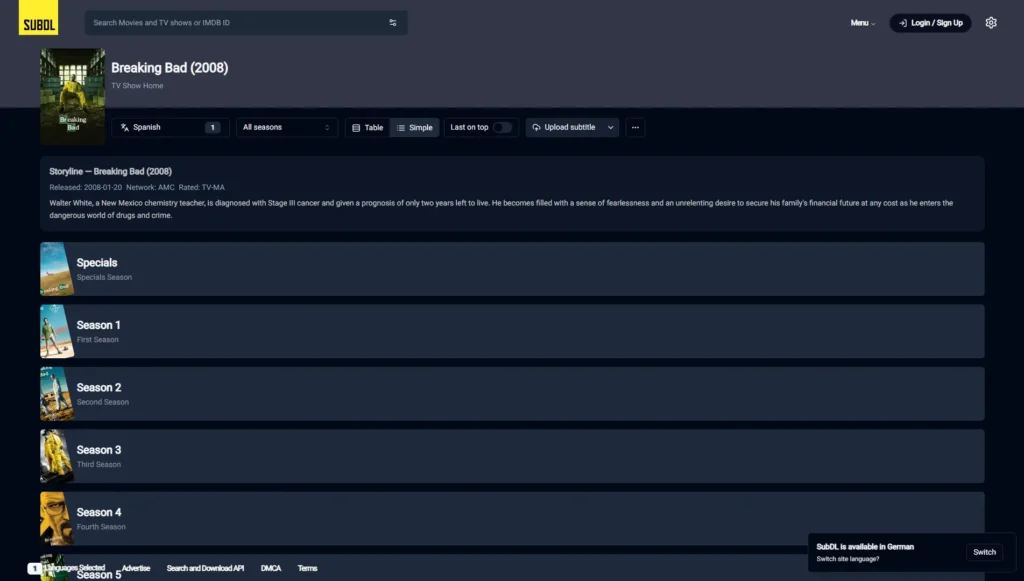
Task: Open the Spanish language selector
Action: pyautogui.click(x=170, y=127)
